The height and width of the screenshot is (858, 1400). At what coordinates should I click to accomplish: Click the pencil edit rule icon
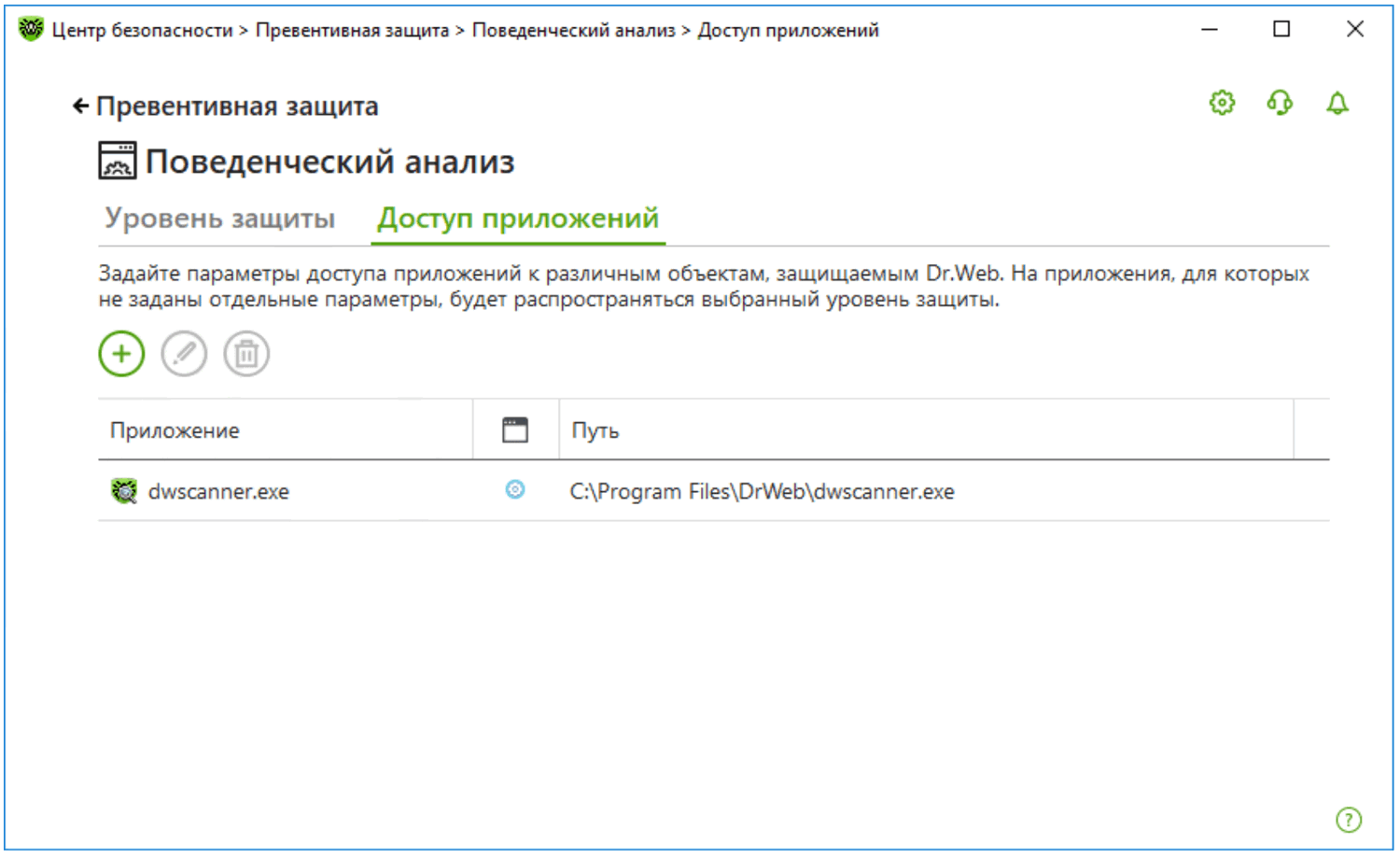(x=184, y=354)
